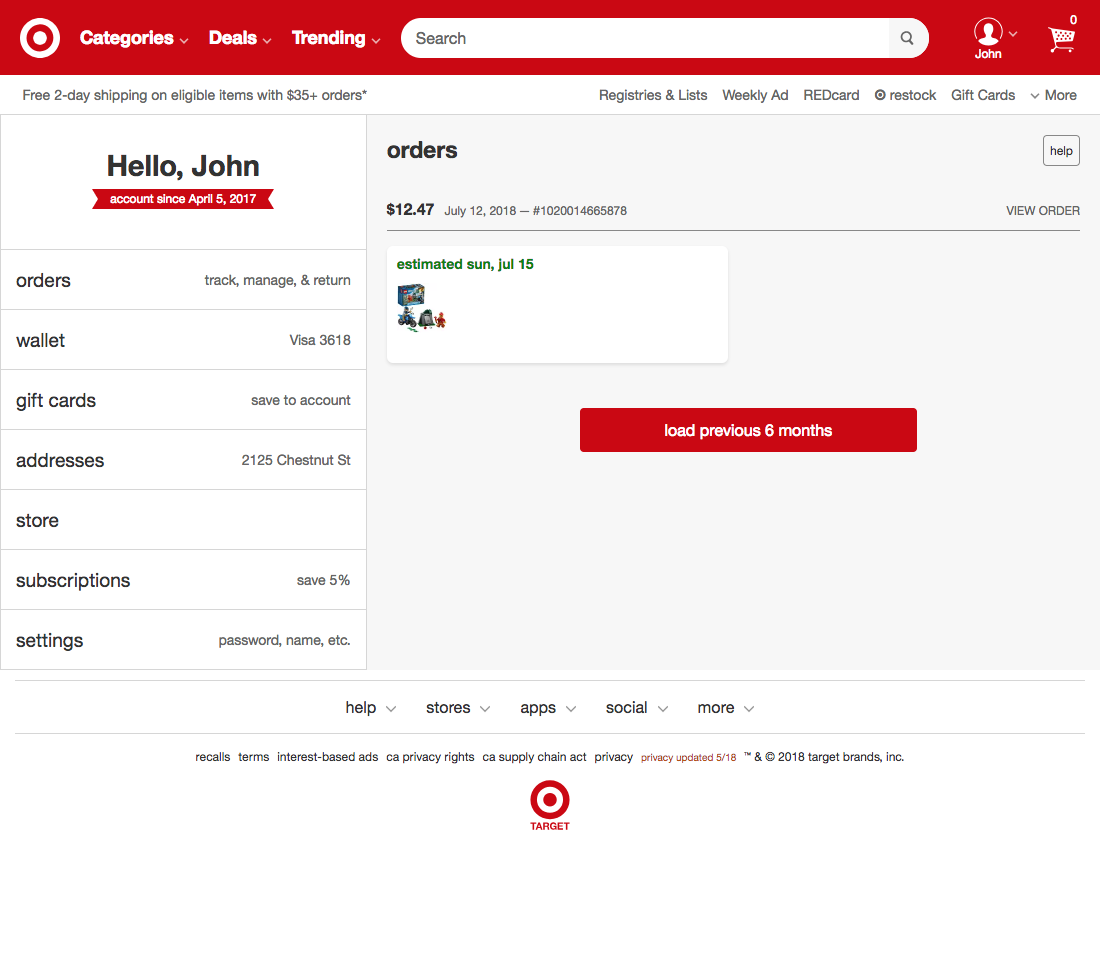1100x953 pixels.
Task: Click the Target bullseye logo in the header
Action: [39, 37]
